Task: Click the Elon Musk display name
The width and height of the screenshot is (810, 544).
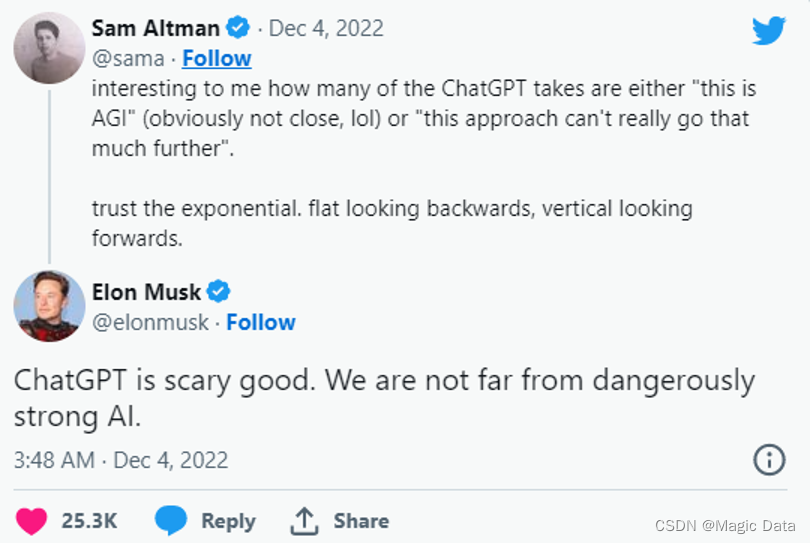Action: pos(146,292)
